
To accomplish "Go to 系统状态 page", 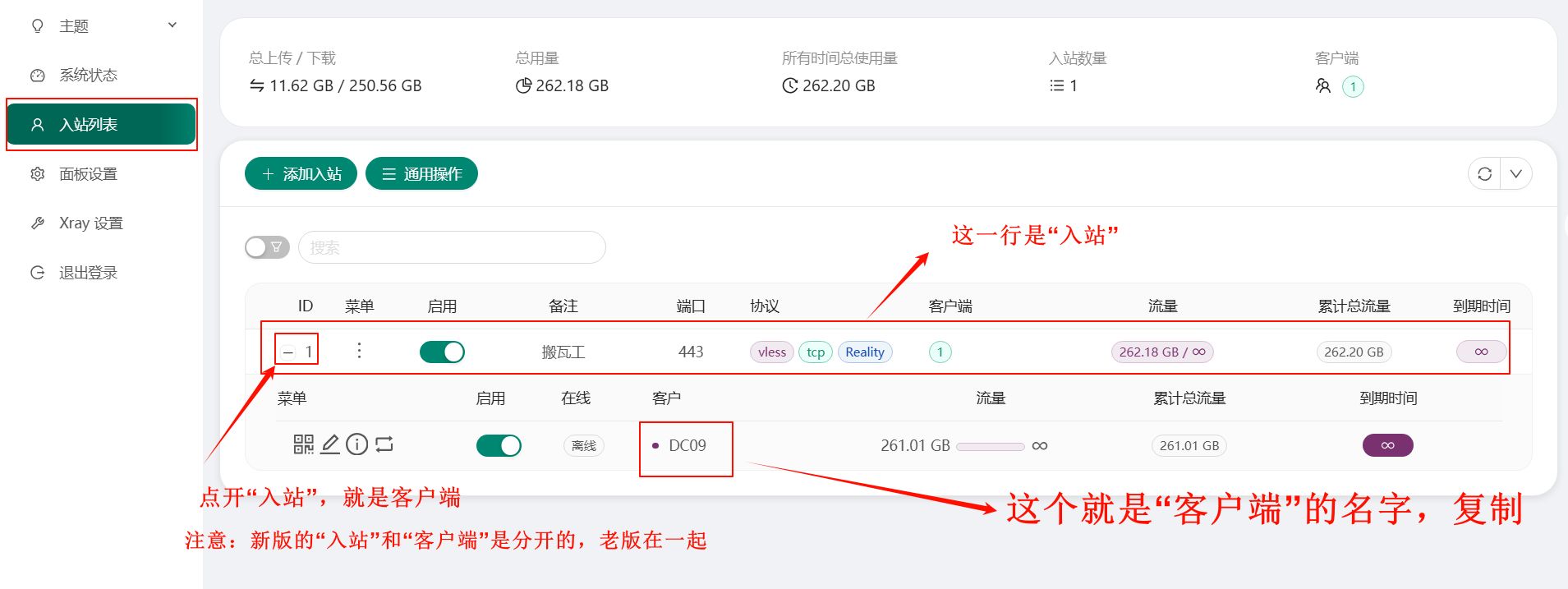I will 101,75.
